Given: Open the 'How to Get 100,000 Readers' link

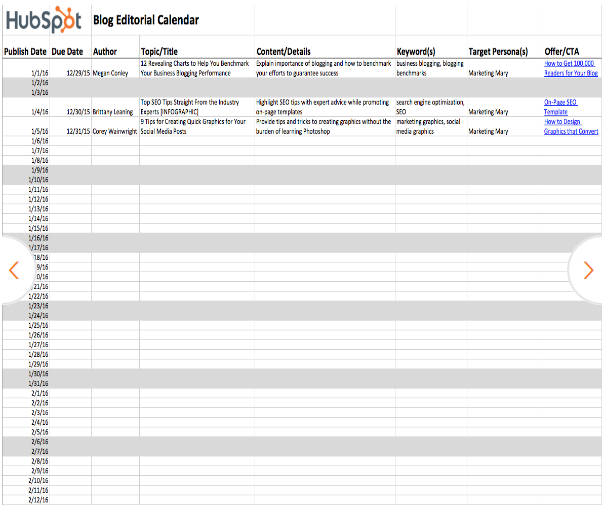Looking at the screenshot, I should 571,68.
